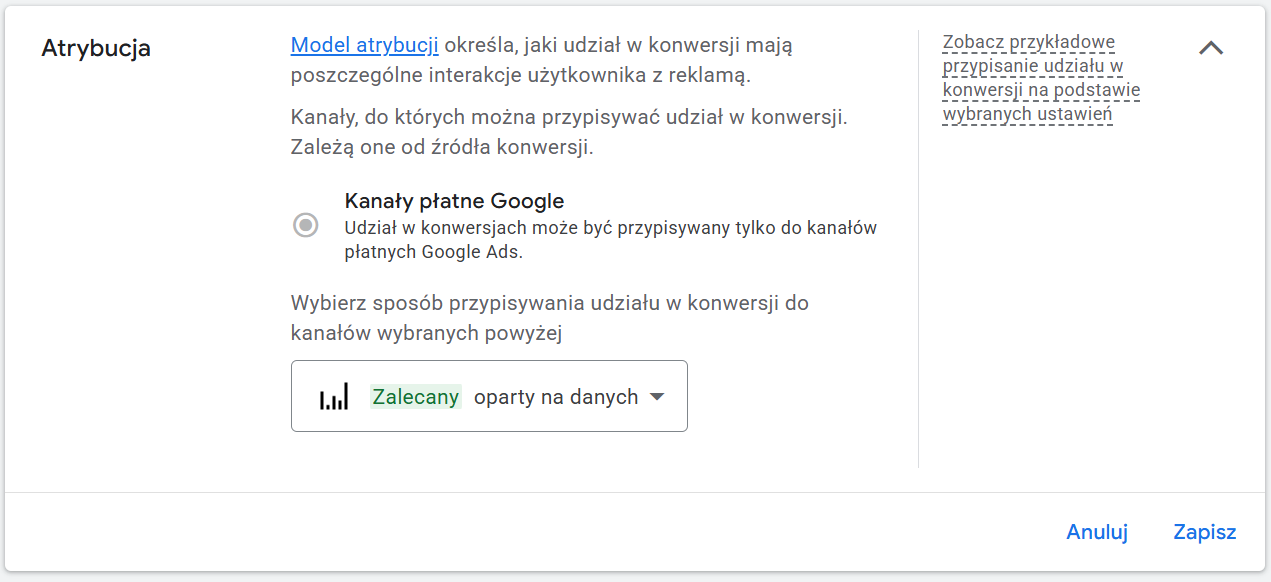Open the attribution model dropdown box
The image size is (1271, 582).
(489, 396)
